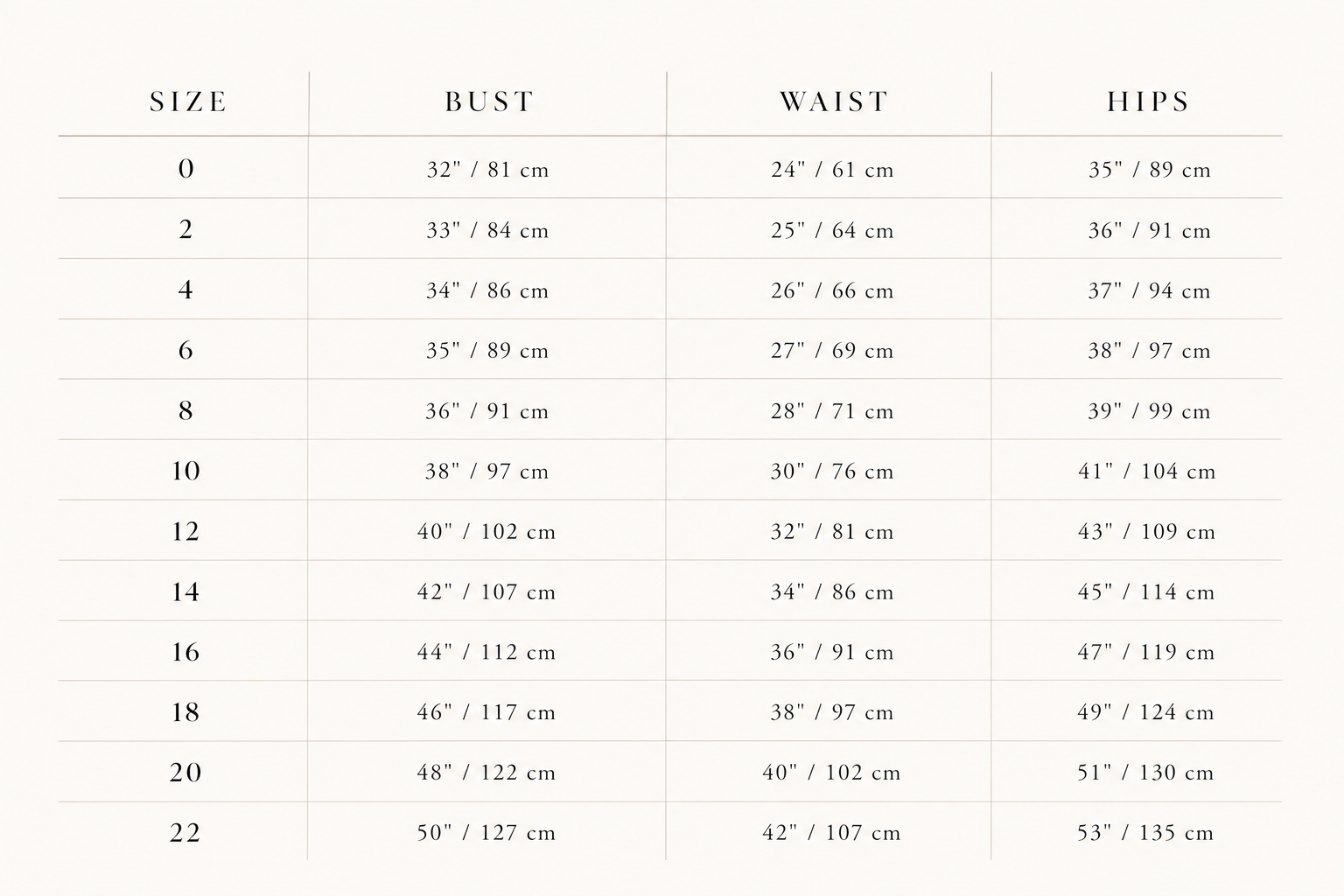Click bust value 40" / 102 cm

[486, 532]
